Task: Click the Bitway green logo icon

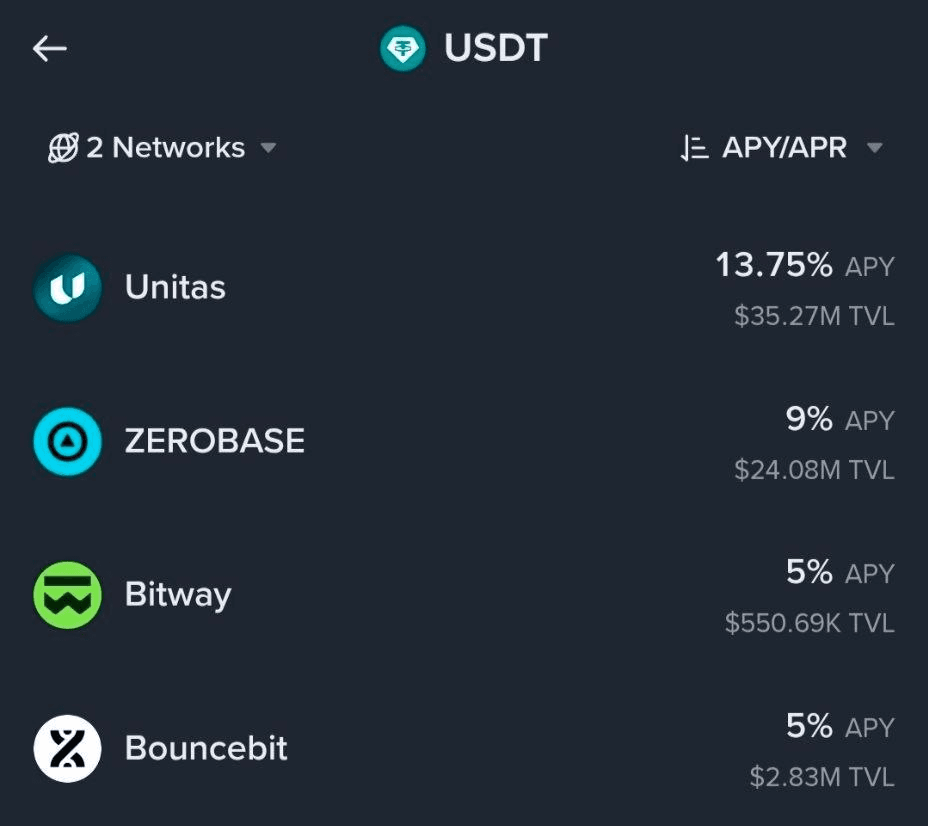Action: [67, 595]
